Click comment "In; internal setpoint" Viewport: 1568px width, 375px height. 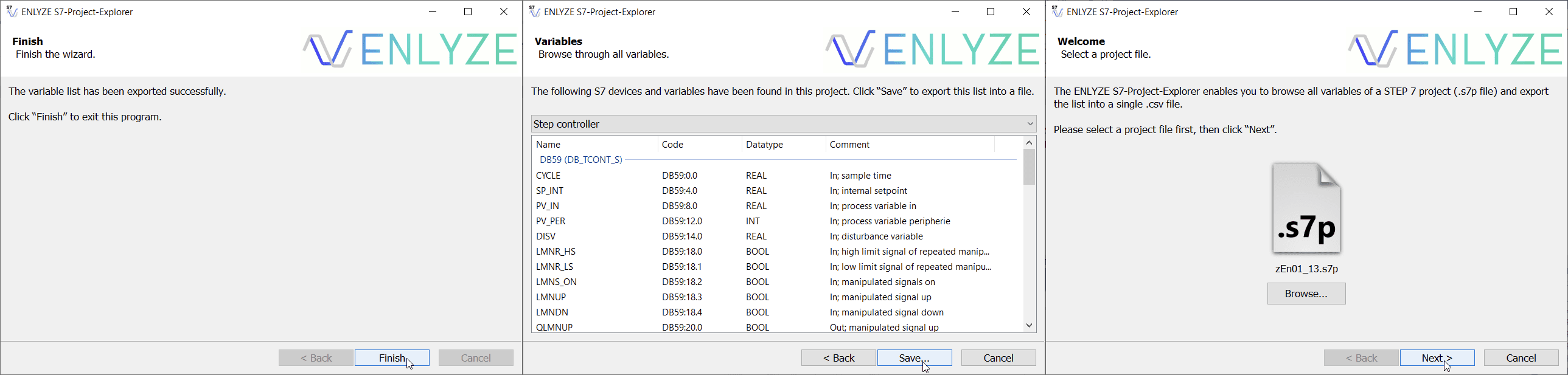pos(869,191)
